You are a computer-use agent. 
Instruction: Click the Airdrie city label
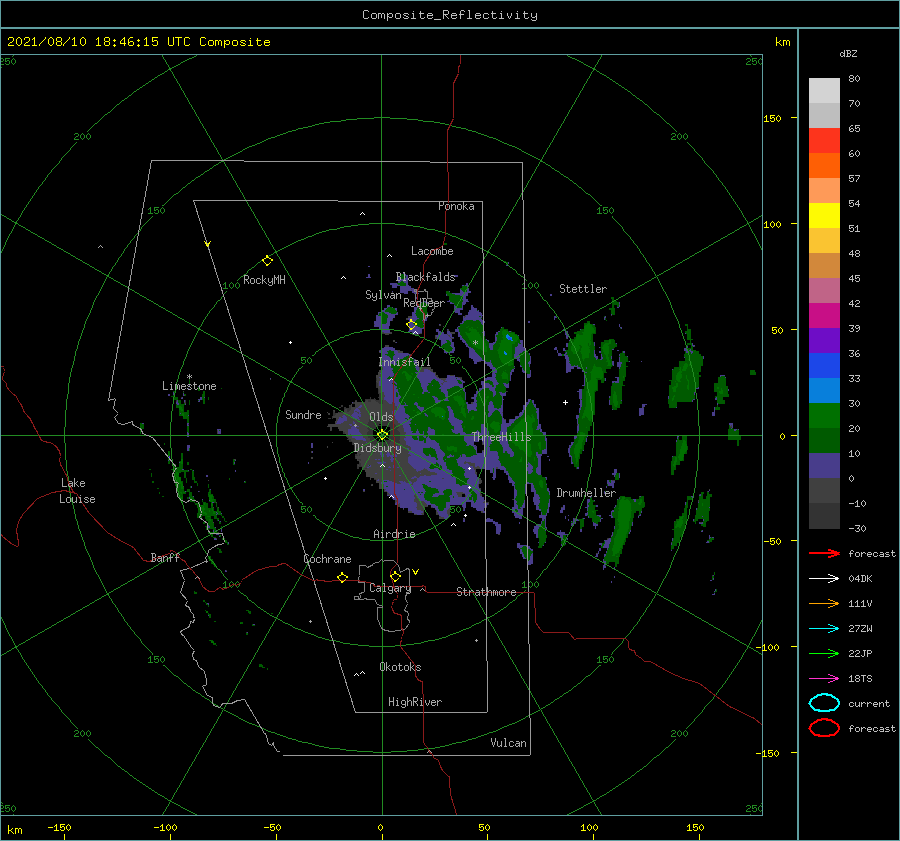pyautogui.click(x=394, y=534)
